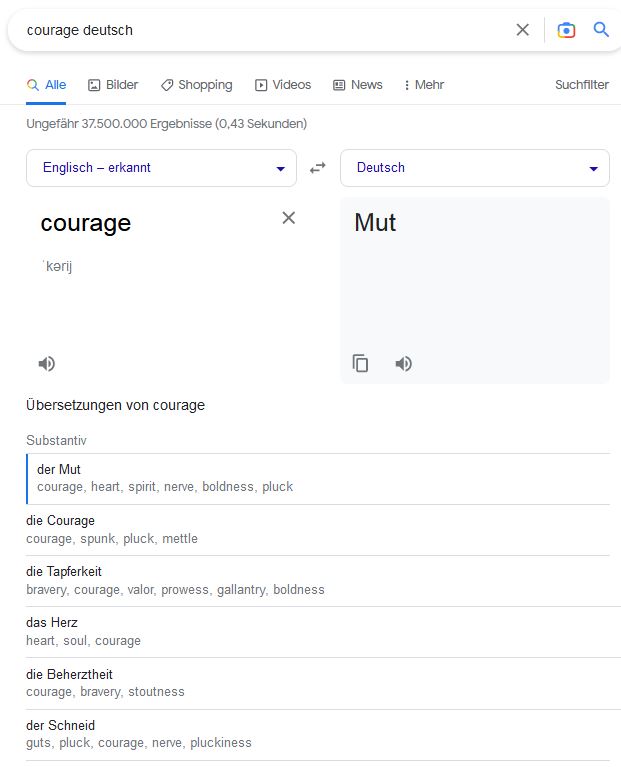Listen to pronunciation of 'courage'

47,364
